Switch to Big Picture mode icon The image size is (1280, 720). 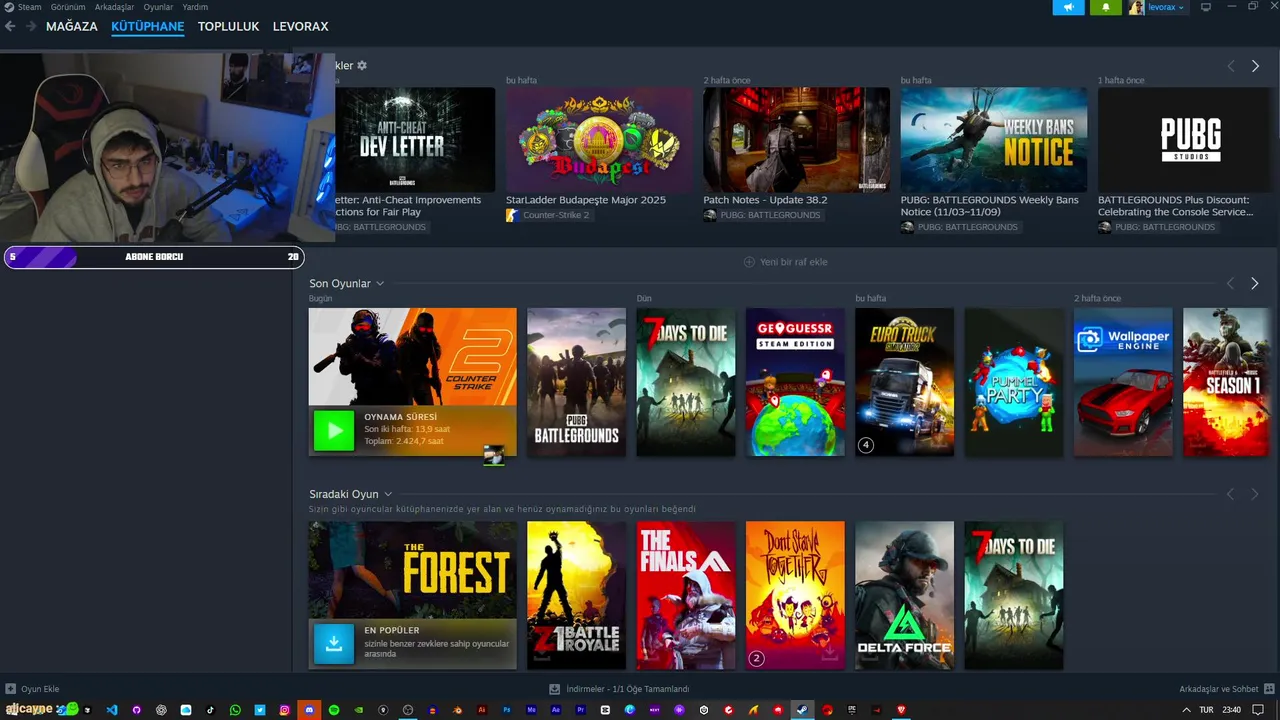(x=1206, y=7)
